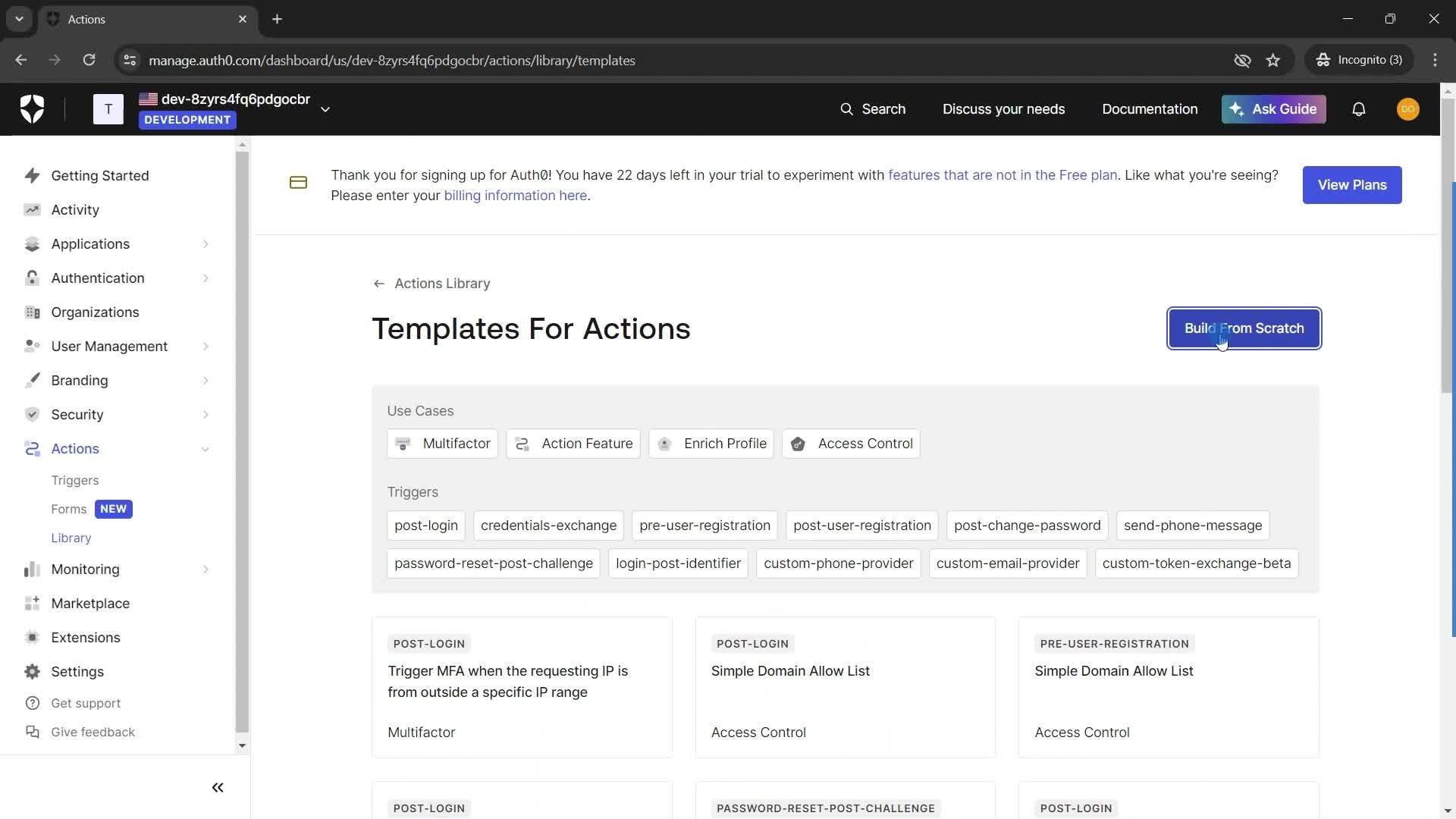The height and width of the screenshot is (819, 1456).
Task: Open PRE-USER-REGISTRATION Simple Domain Allow List template
Action: [x=1169, y=687]
